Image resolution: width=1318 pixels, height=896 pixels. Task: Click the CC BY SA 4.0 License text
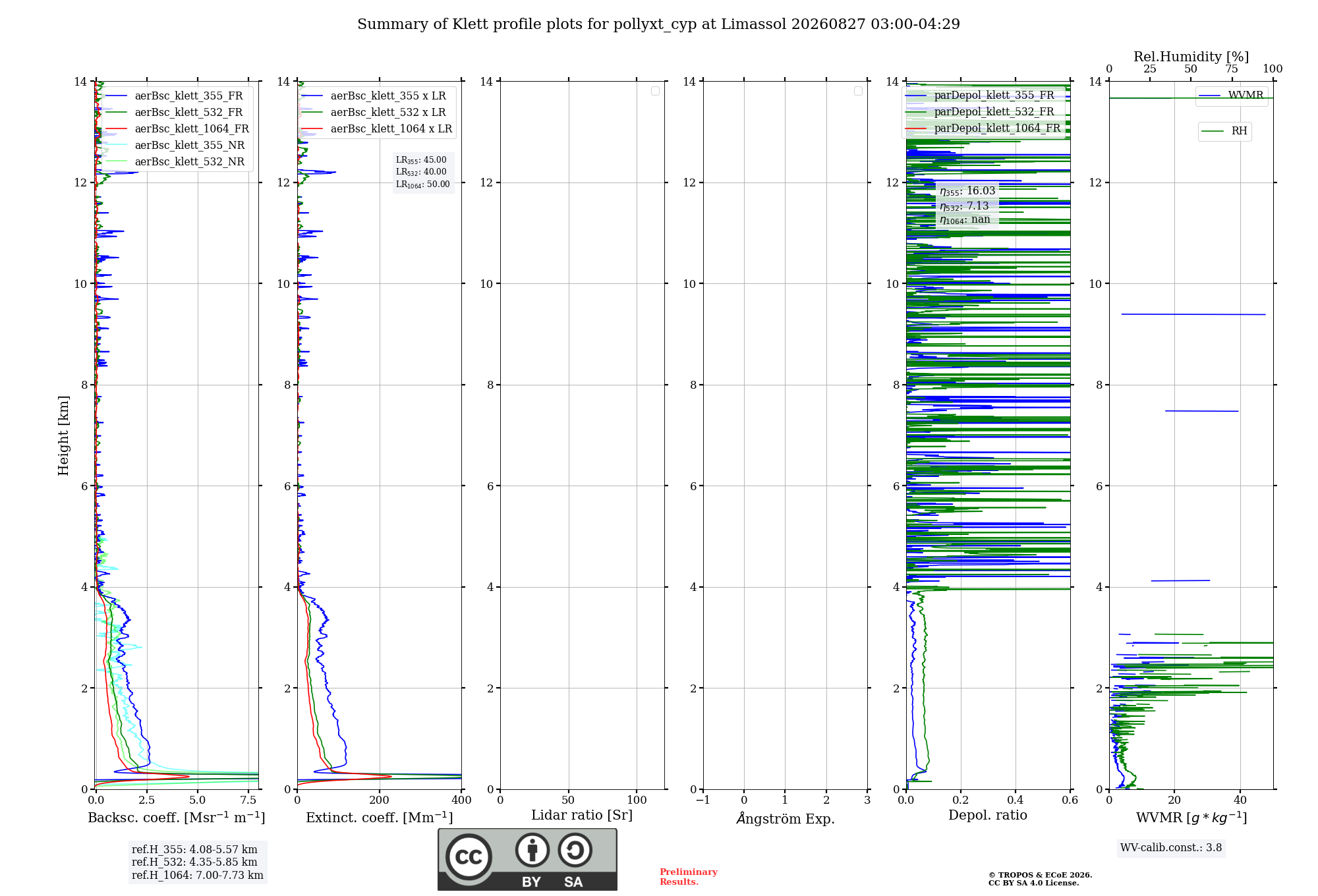pos(1034,883)
